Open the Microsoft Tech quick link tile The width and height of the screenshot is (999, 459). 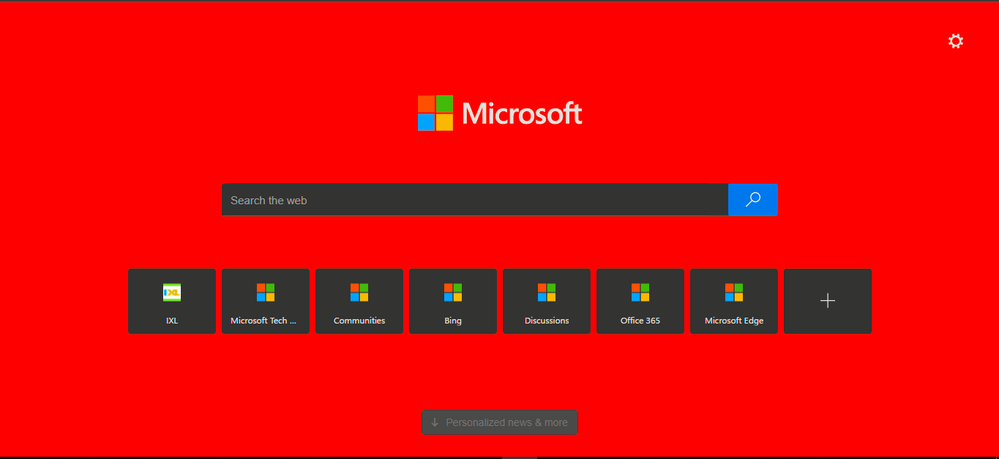(x=266, y=301)
